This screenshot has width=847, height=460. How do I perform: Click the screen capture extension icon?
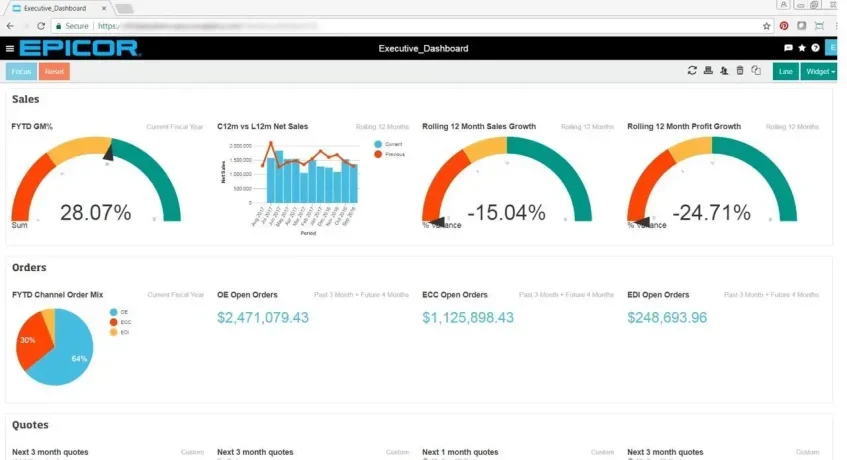pyautogui.click(x=819, y=26)
